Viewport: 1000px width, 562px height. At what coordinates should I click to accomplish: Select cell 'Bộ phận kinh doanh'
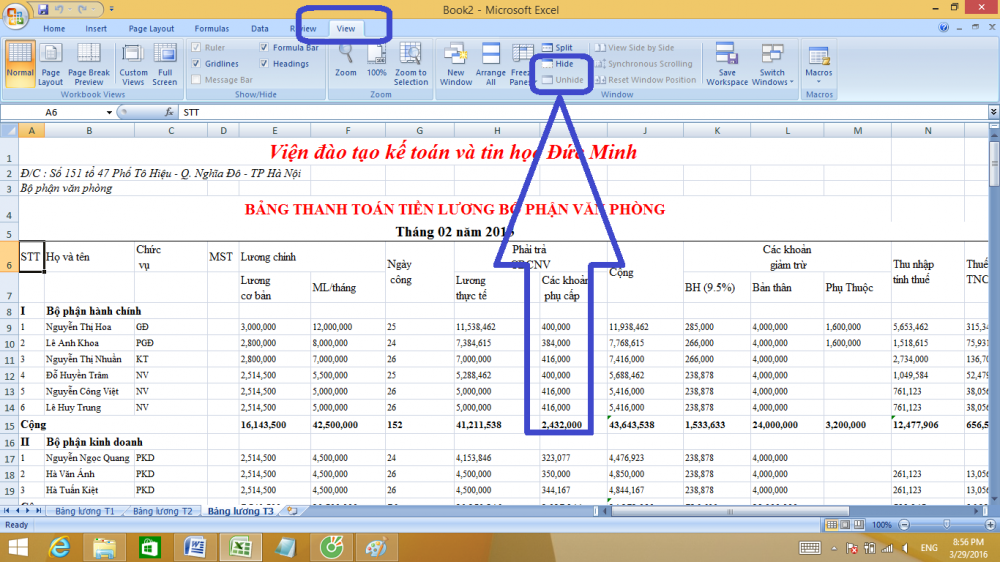[x=94, y=441]
